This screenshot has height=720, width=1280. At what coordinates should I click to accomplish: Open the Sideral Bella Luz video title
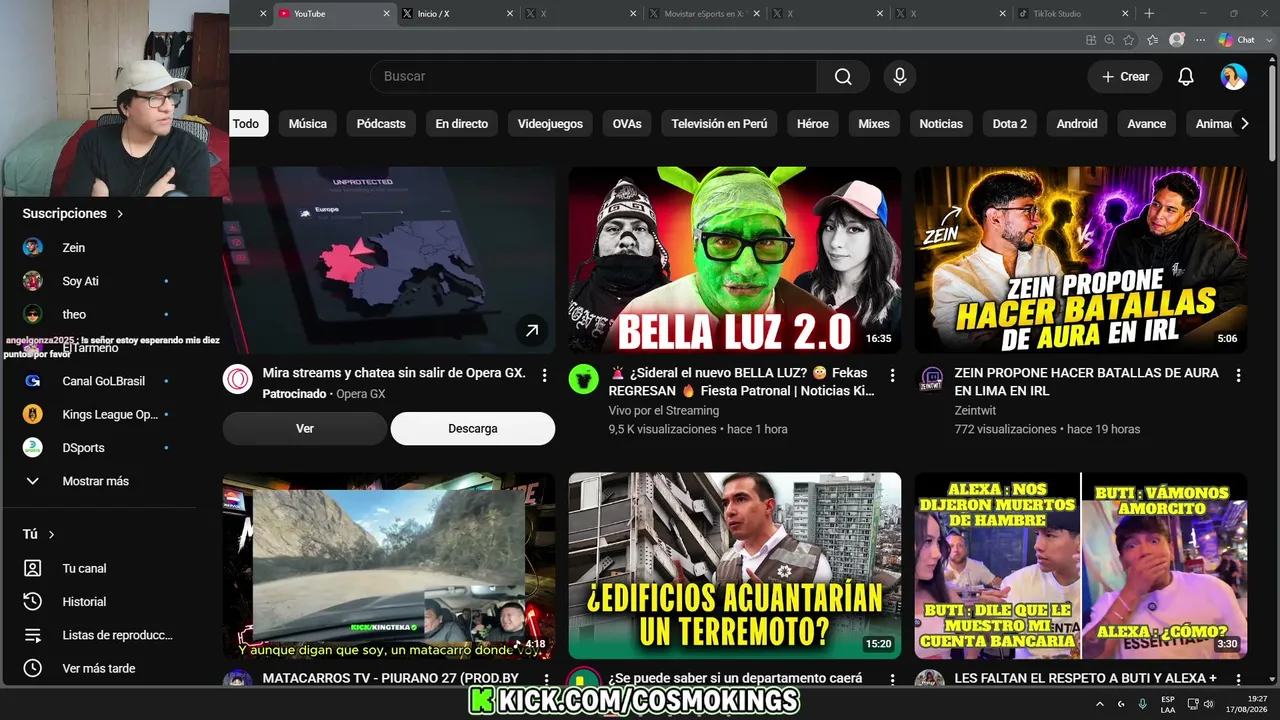(742, 381)
